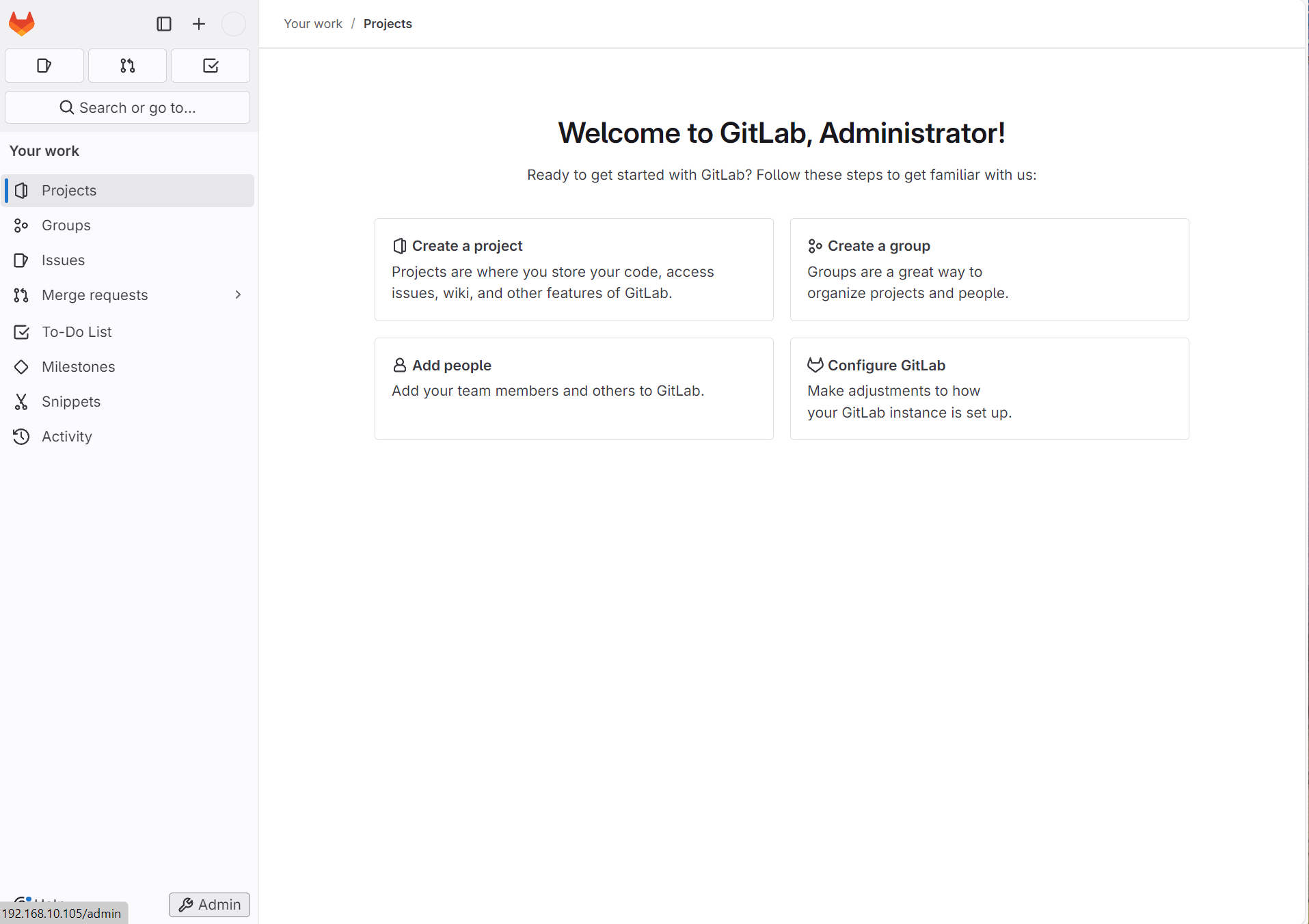Screen dimensions: 1309x924
Task: Open the Add people card
Action: point(574,389)
